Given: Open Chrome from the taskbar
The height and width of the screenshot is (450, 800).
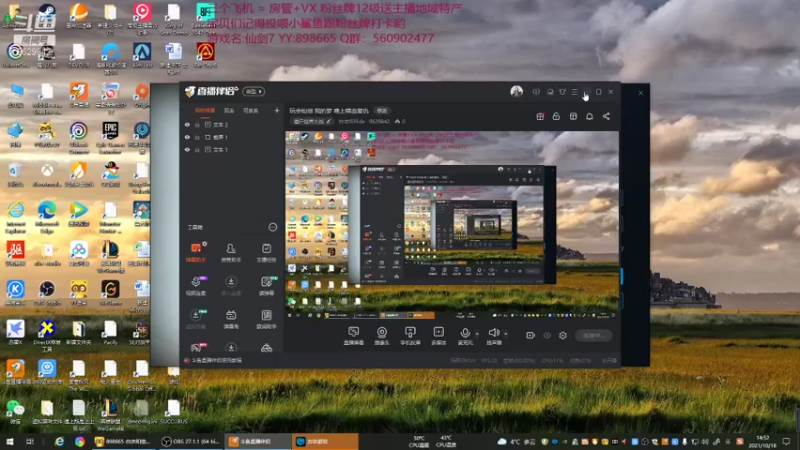Looking at the screenshot, I should pyautogui.click(x=80, y=441).
